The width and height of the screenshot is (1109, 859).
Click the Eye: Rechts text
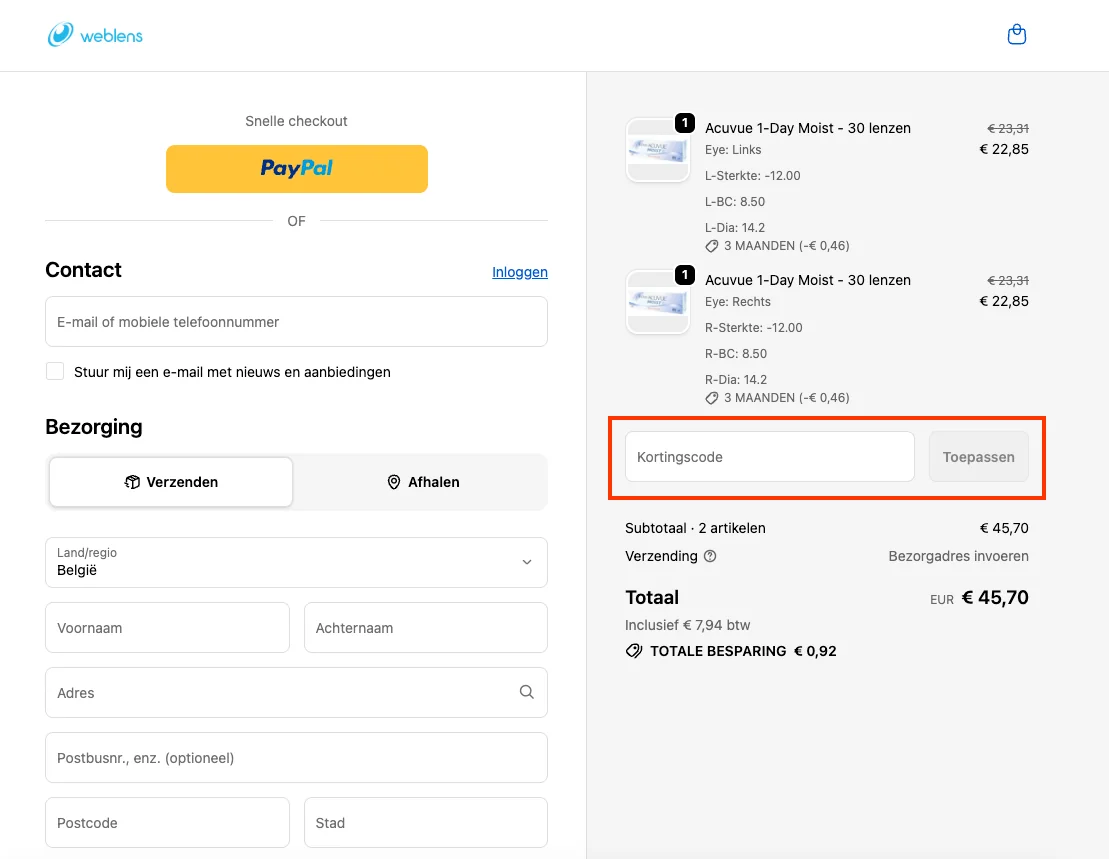point(738,302)
